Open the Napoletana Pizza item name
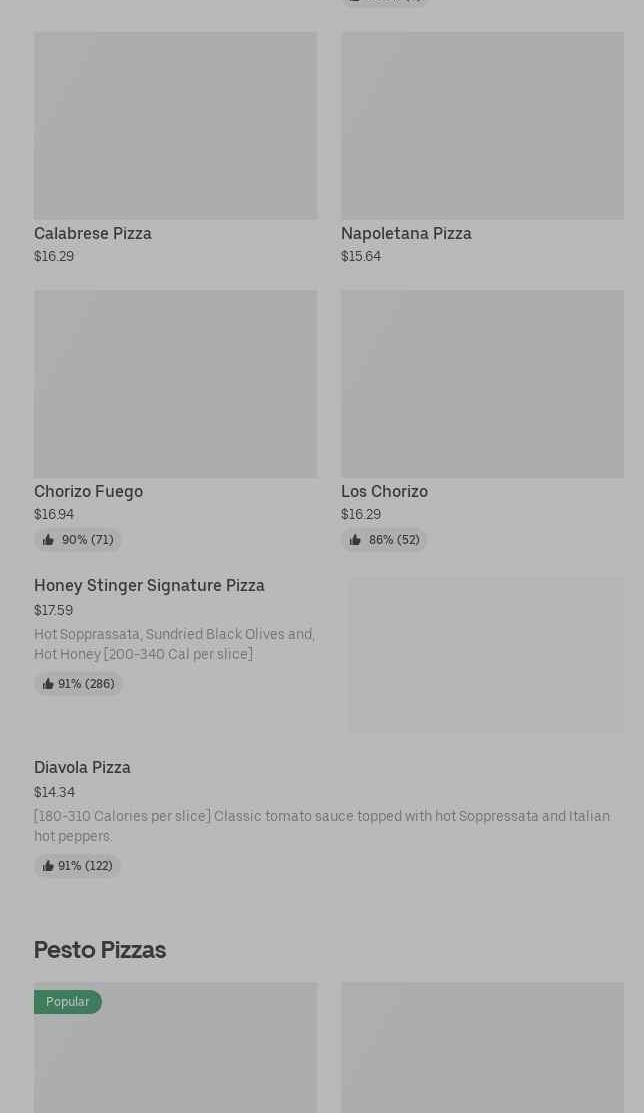The width and height of the screenshot is (644, 1113). pos(406,233)
